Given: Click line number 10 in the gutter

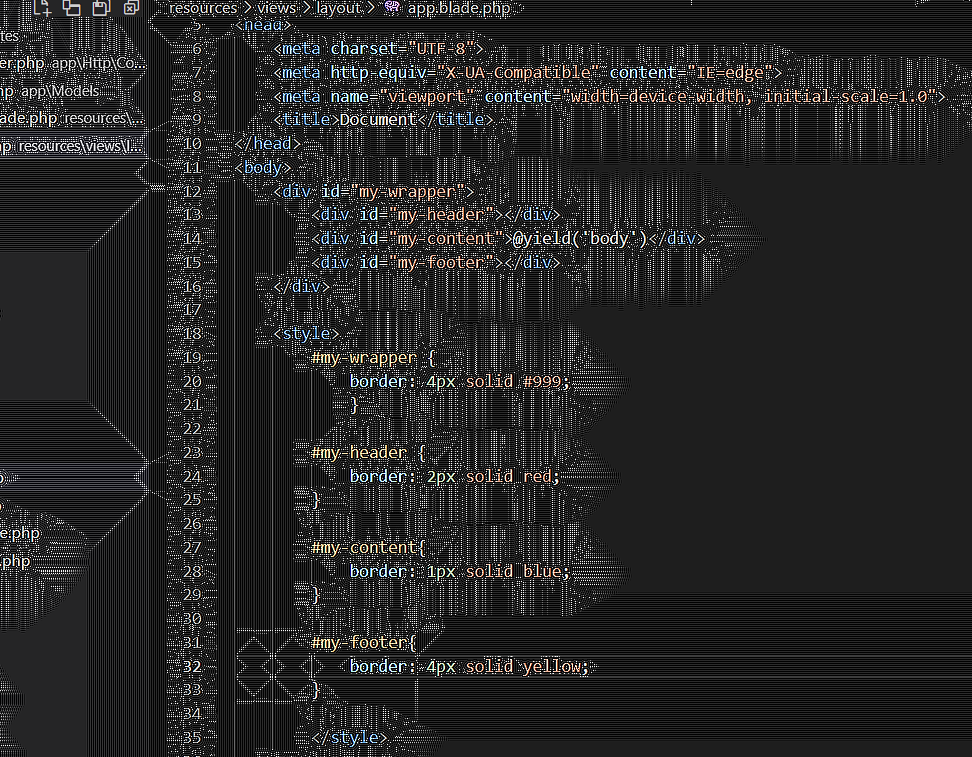Looking at the screenshot, I should coord(192,144).
